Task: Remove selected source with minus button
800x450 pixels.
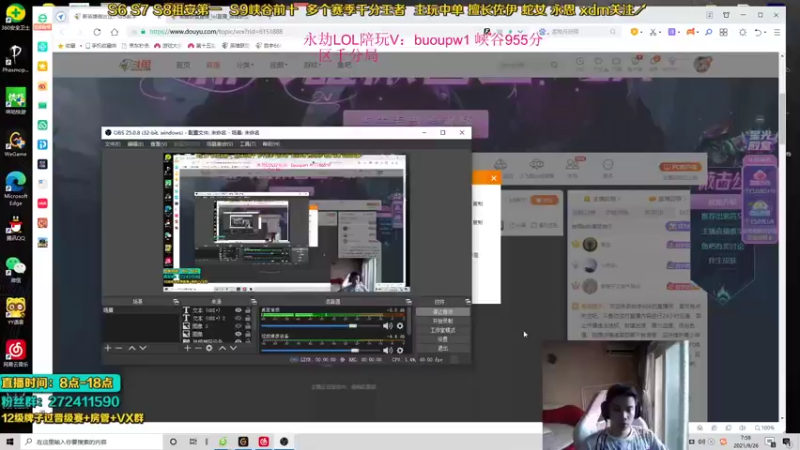Action: click(x=198, y=348)
